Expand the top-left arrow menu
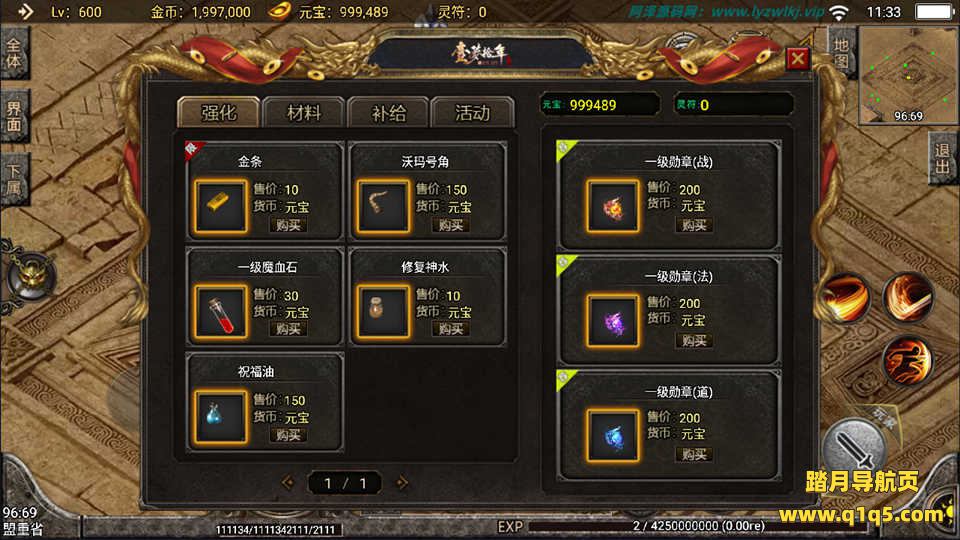The width and height of the screenshot is (960, 540). point(25,12)
